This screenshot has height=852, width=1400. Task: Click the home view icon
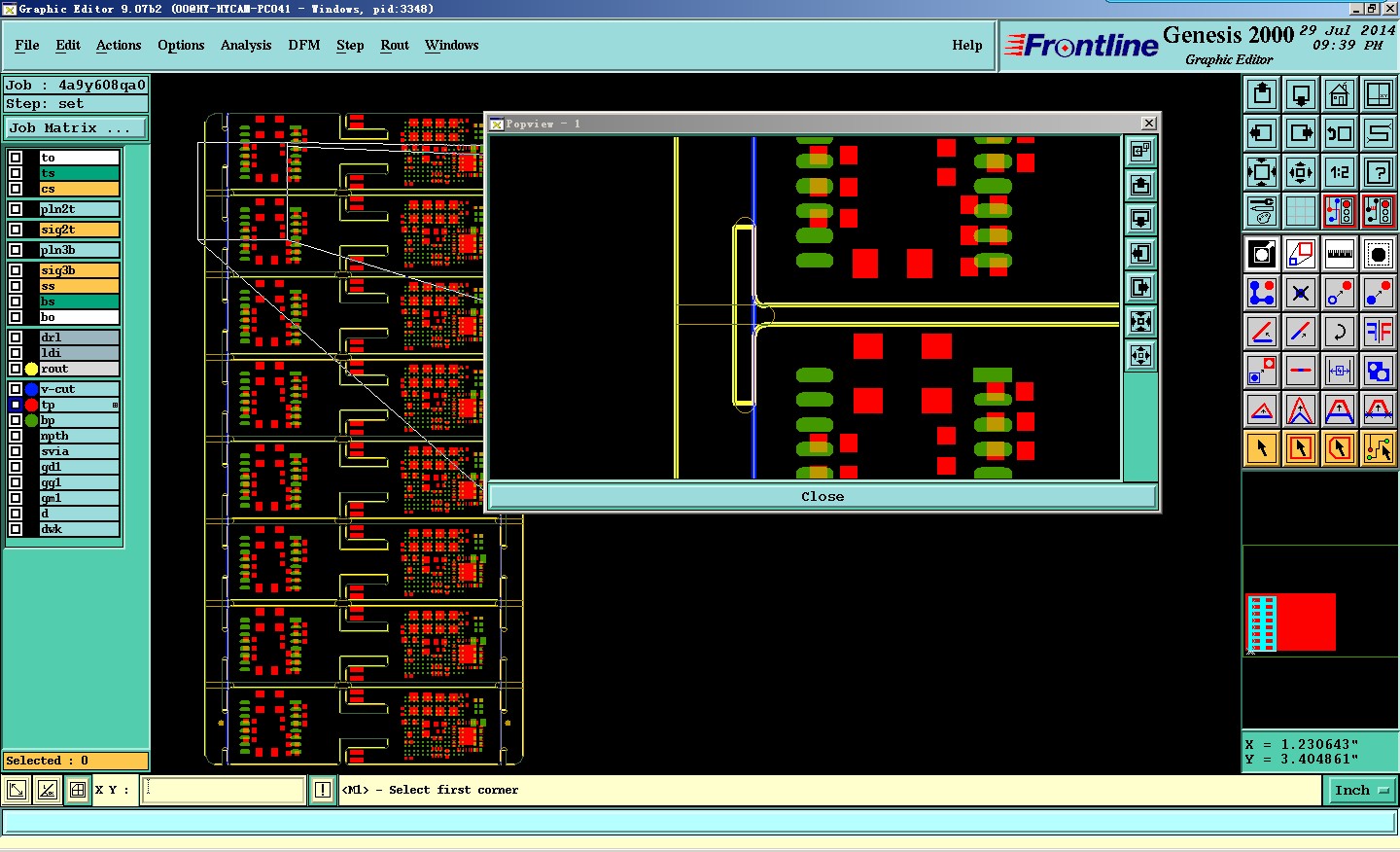[x=1340, y=94]
